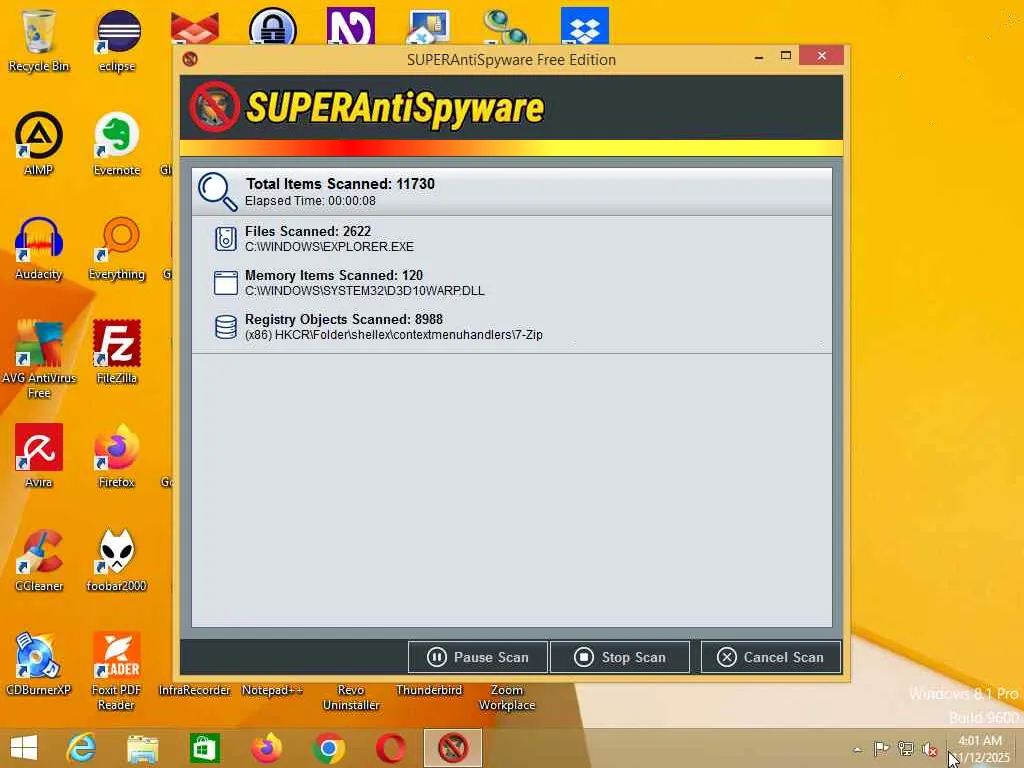Image resolution: width=1024 pixels, height=768 pixels.
Task: Click the SUPERAntiSpyware taskbar button
Action: click(453, 748)
